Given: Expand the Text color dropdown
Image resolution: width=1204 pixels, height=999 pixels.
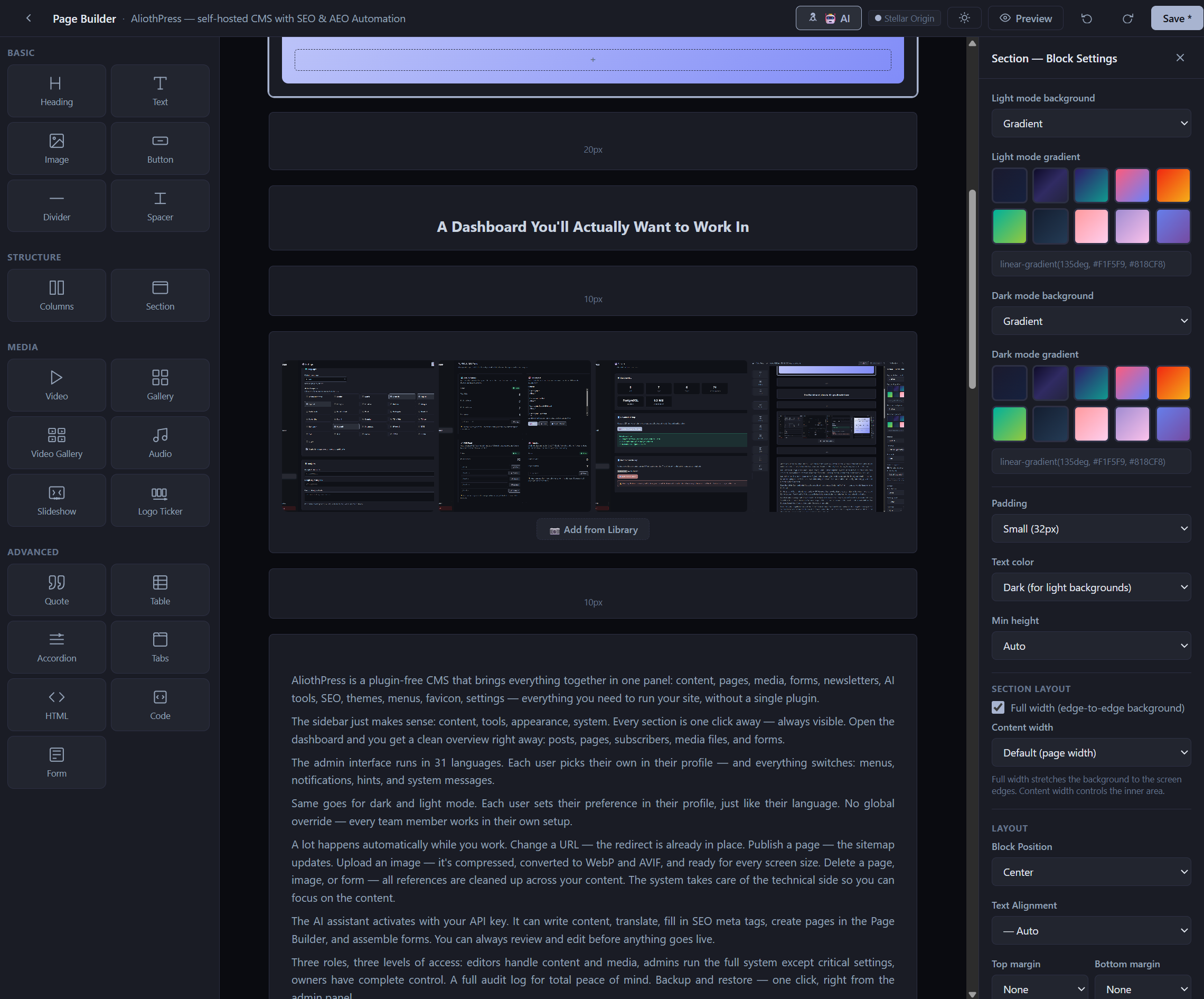Looking at the screenshot, I should [x=1090, y=587].
